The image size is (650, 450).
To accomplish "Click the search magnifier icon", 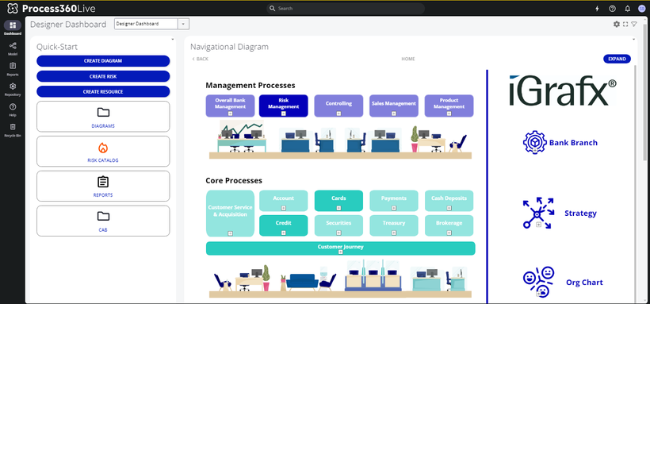I will pos(272,8).
